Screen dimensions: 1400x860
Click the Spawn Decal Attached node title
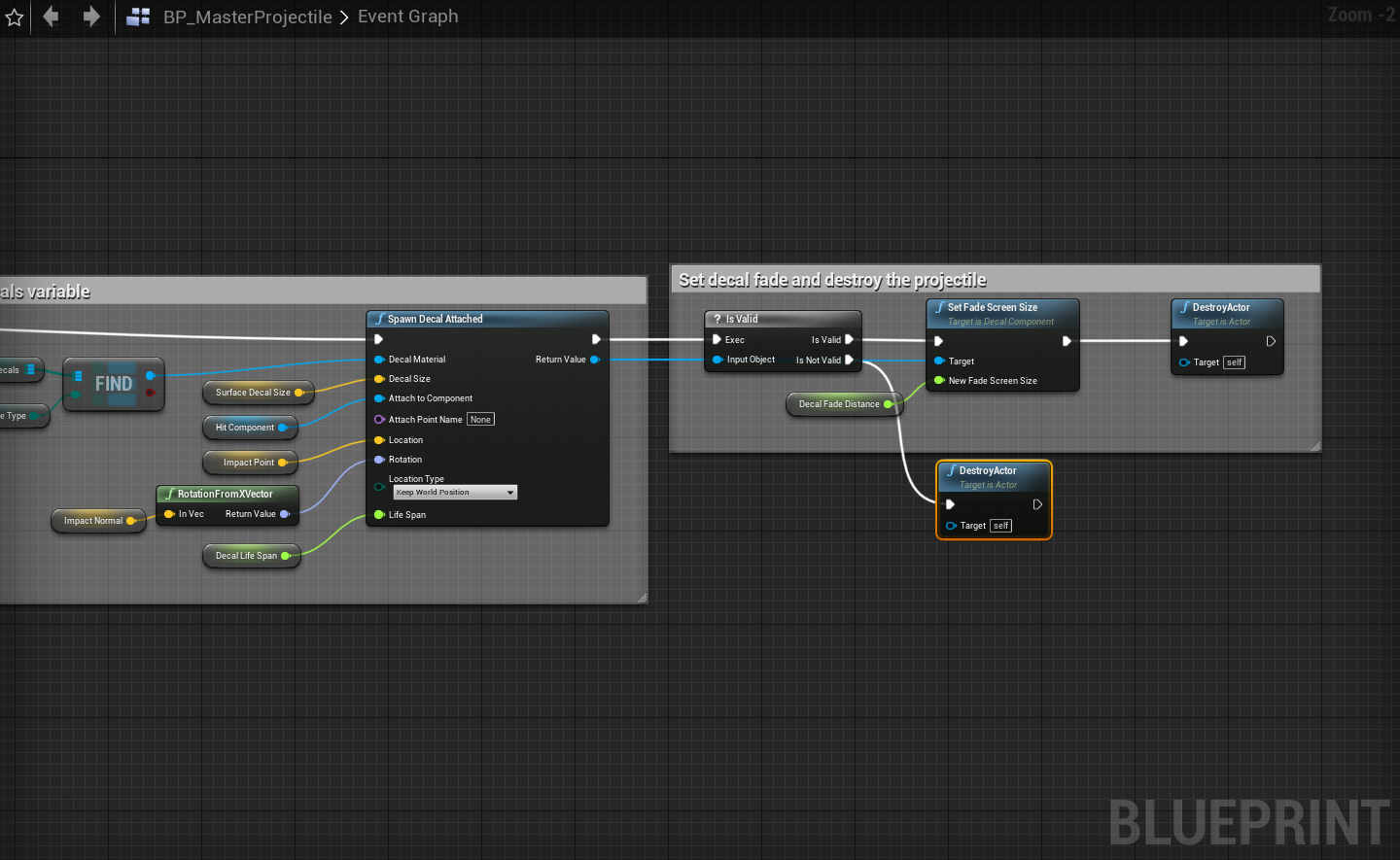[435, 319]
